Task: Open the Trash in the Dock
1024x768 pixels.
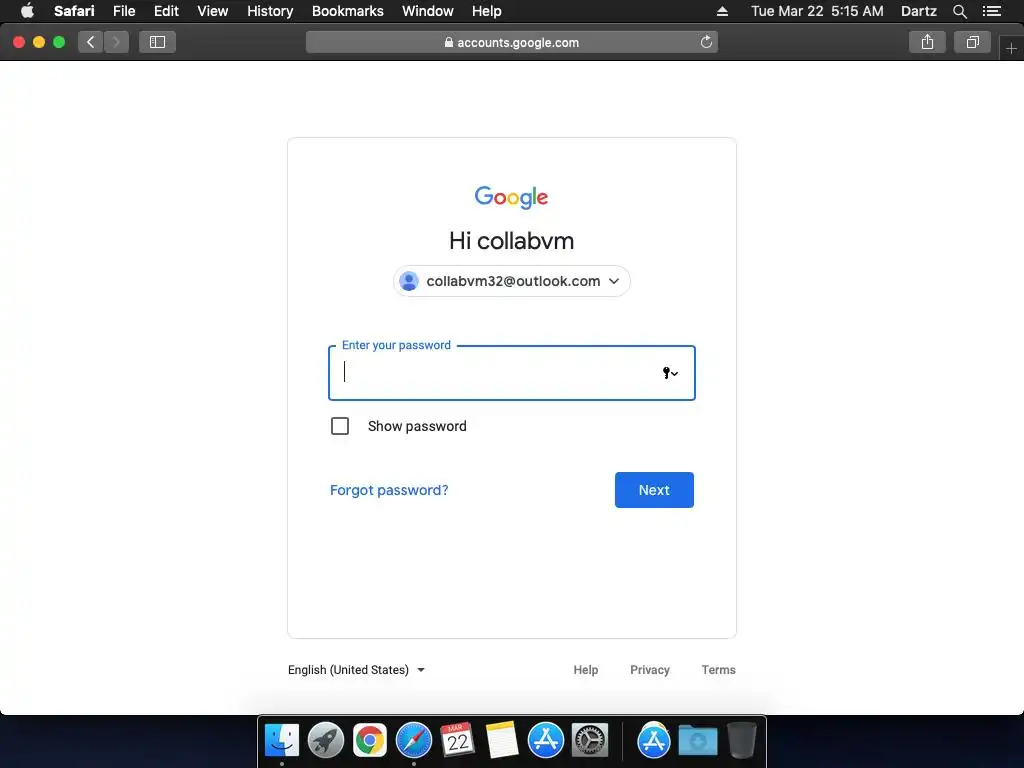Action: 741,741
